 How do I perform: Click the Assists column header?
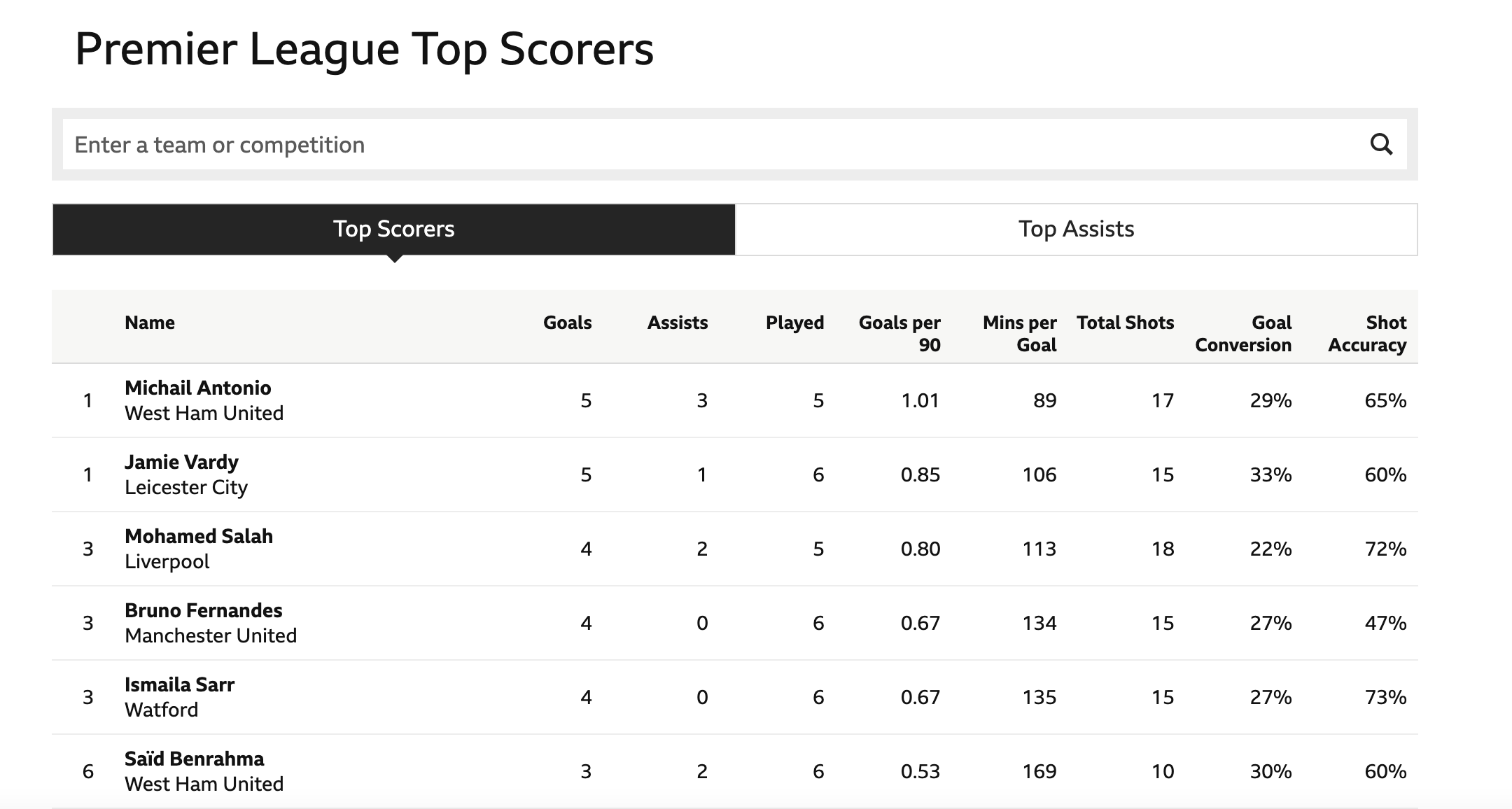coord(678,323)
